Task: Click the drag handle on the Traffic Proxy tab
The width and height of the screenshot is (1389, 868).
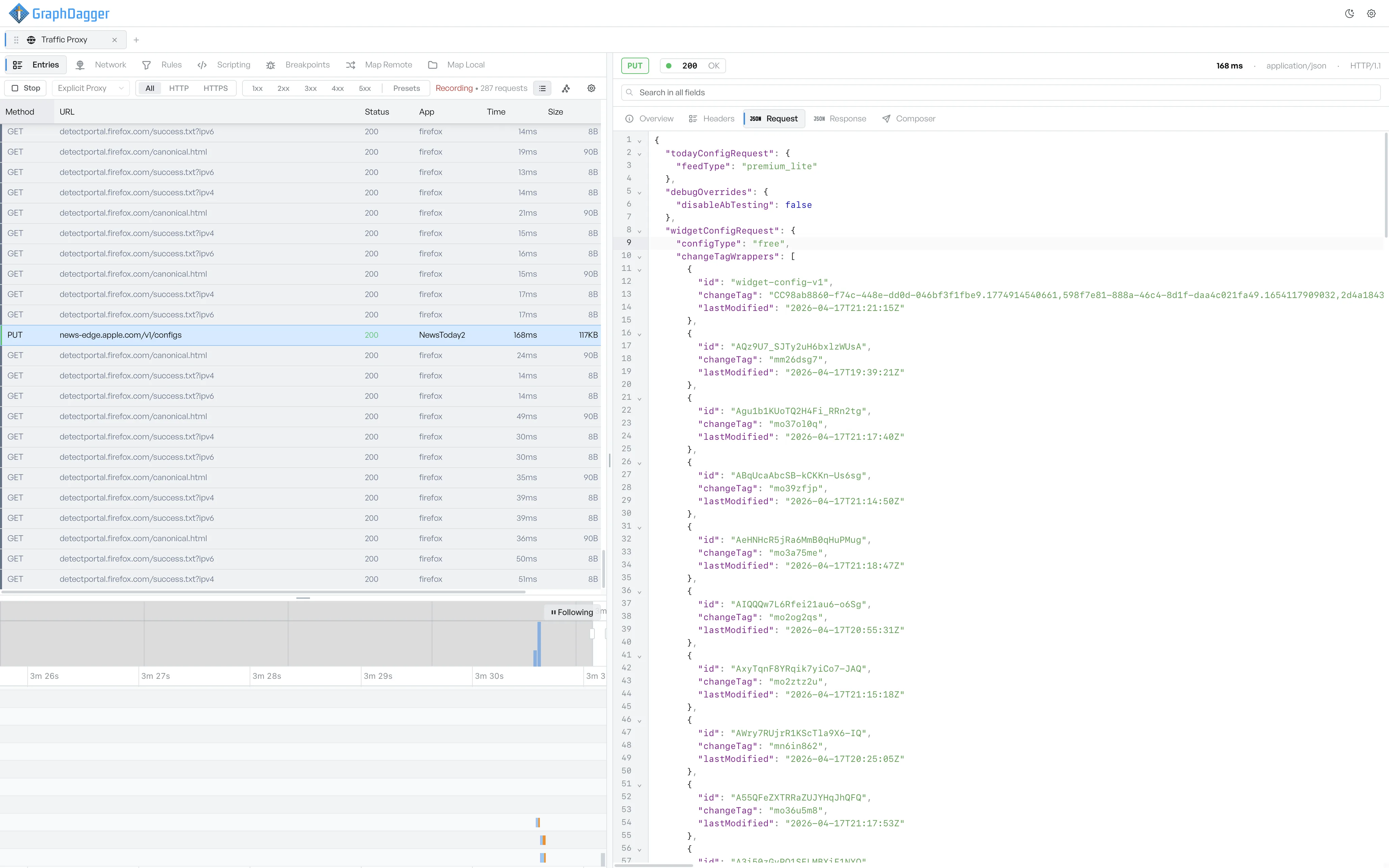Action: (x=16, y=40)
